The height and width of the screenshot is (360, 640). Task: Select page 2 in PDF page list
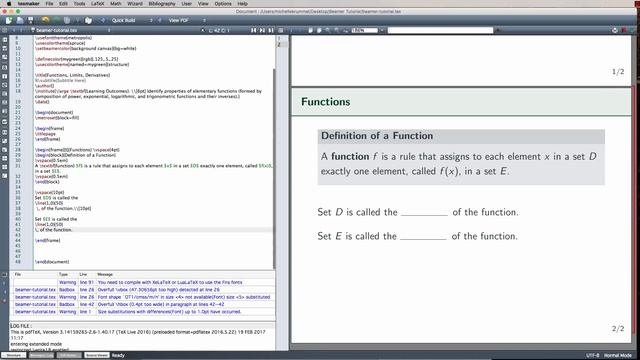point(279,44)
